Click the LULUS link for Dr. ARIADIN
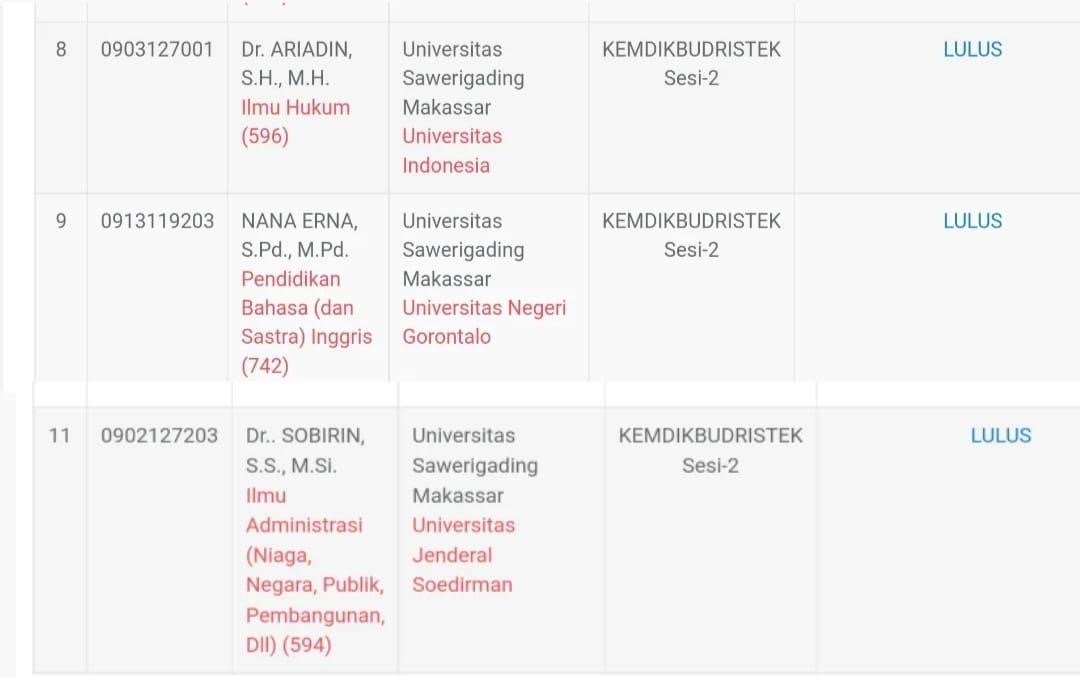The width and height of the screenshot is (1080, 678). [973, 50]
